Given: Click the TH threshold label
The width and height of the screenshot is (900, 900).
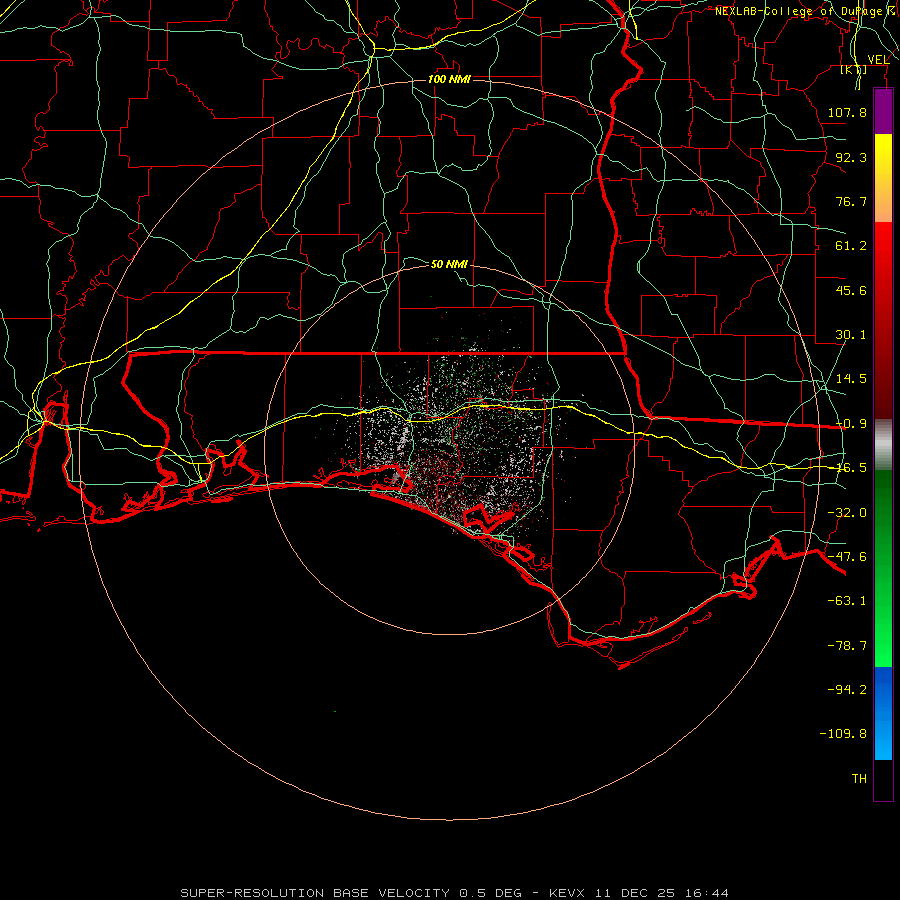Looking at the screenshot, I should [859, 779].
